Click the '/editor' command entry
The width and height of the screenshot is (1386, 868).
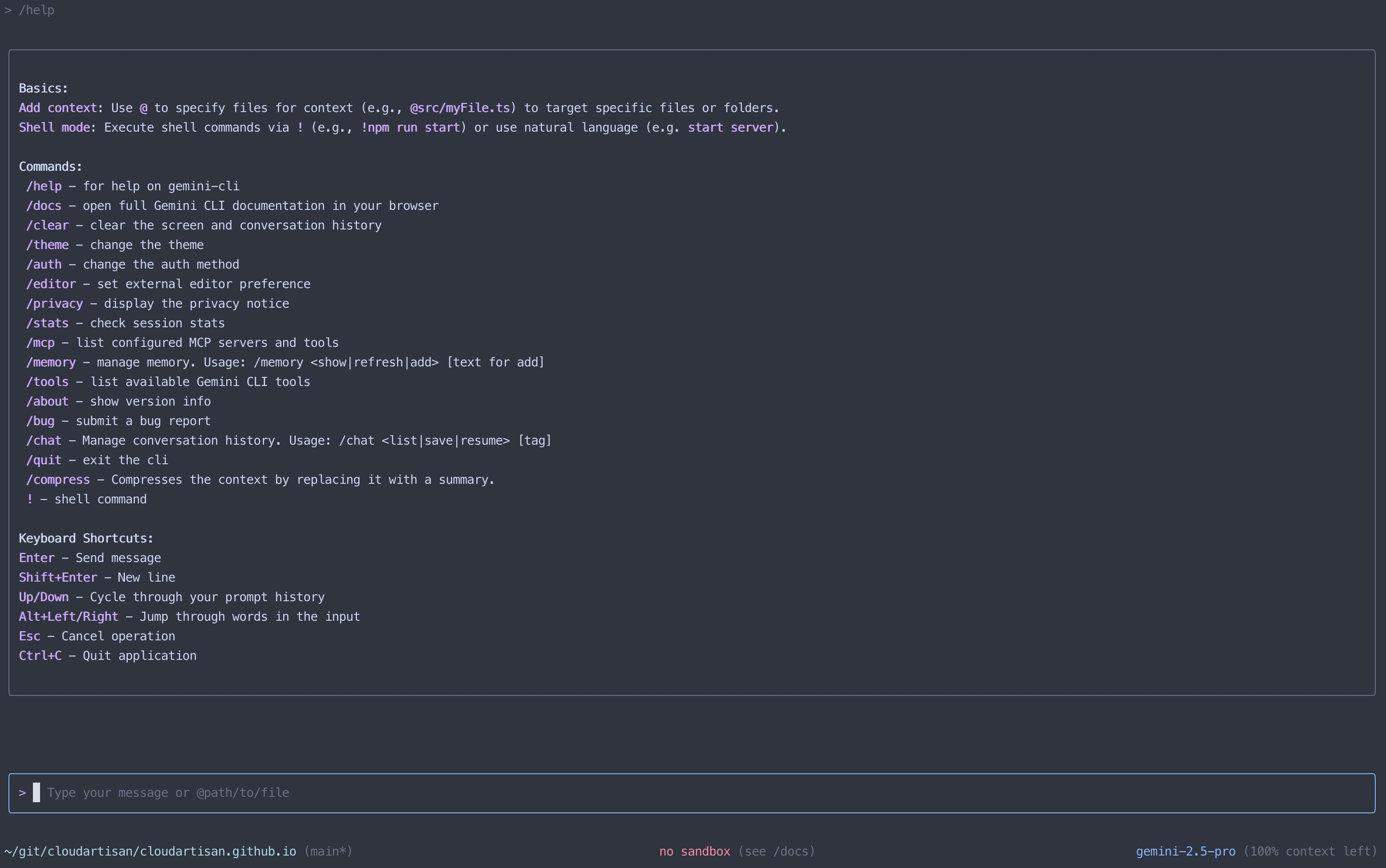point(168,284)
